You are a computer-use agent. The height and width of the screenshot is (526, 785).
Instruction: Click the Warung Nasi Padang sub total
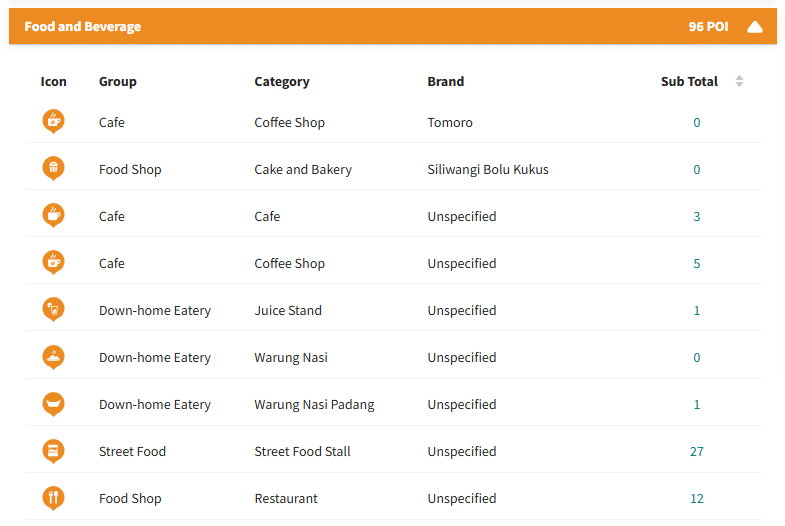[x=697, y=404]
